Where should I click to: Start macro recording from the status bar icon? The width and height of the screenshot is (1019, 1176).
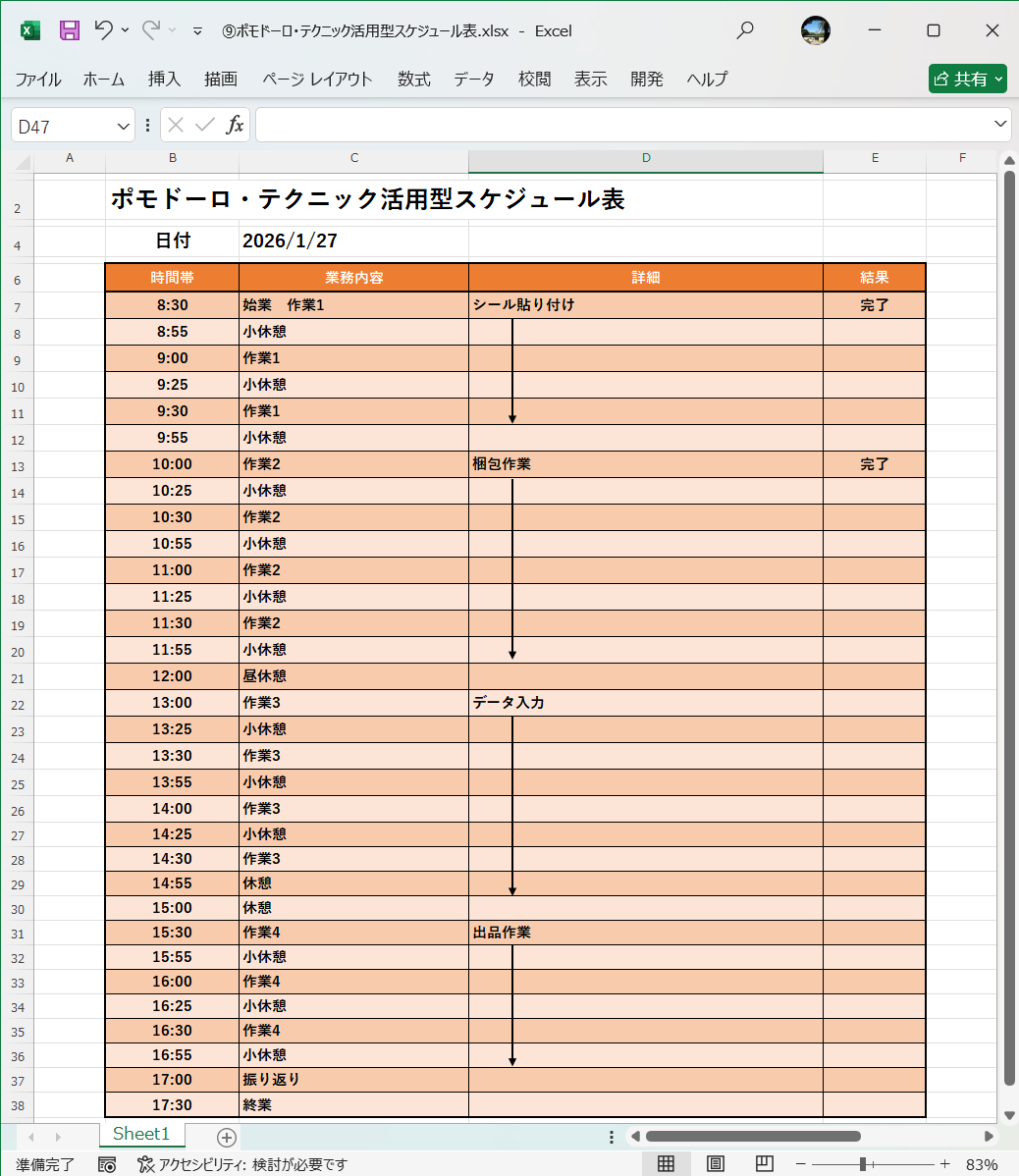[108, 1164]
